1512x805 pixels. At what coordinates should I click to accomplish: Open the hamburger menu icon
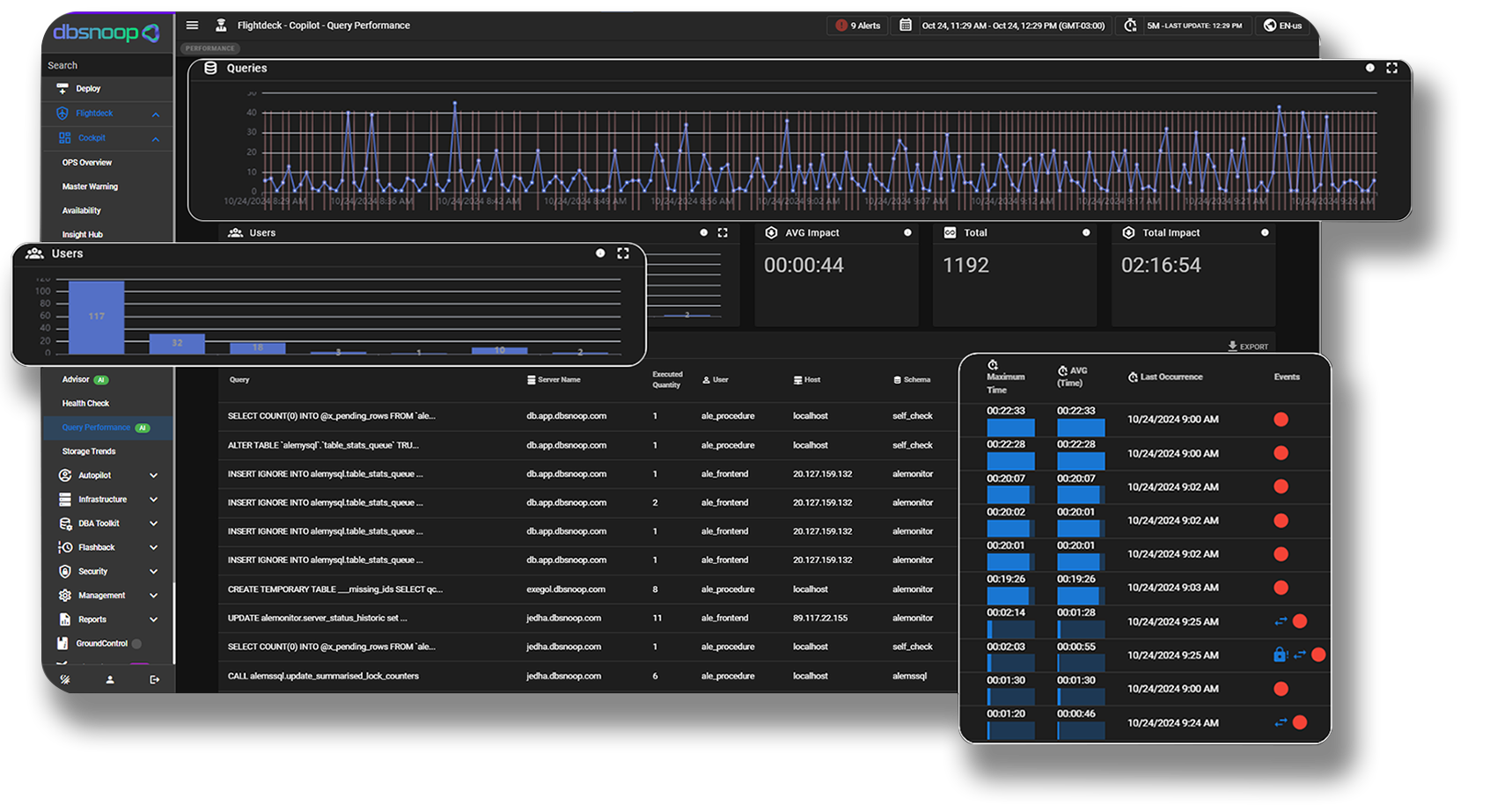[192, 26]
